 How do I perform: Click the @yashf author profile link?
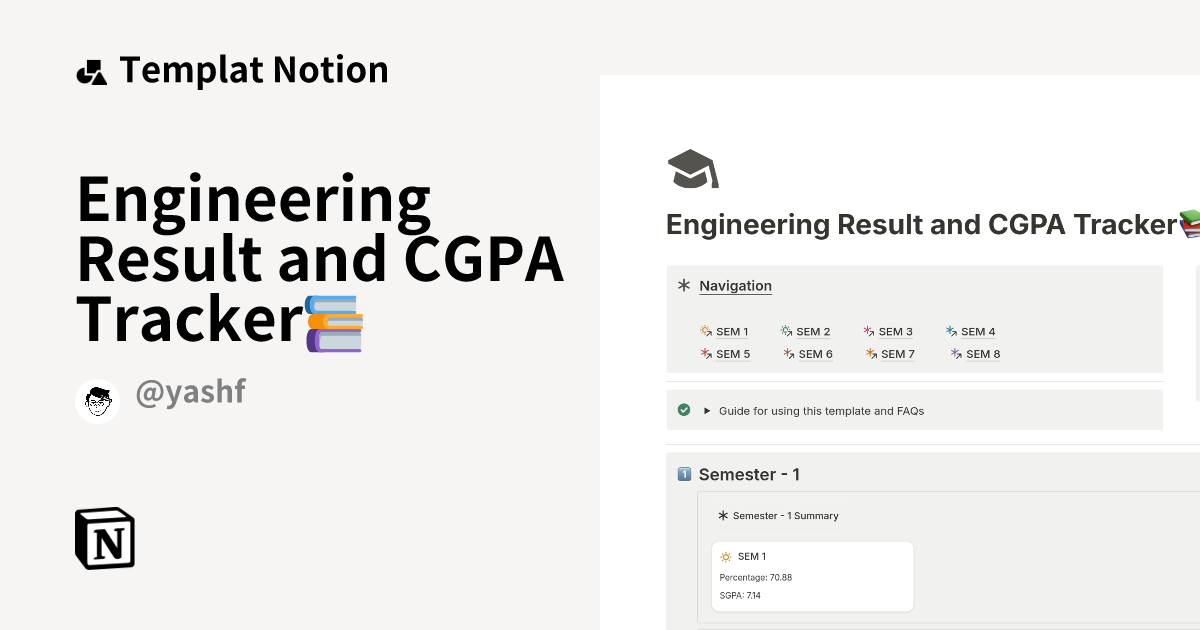pyautogui.click(x=191, y=391)
